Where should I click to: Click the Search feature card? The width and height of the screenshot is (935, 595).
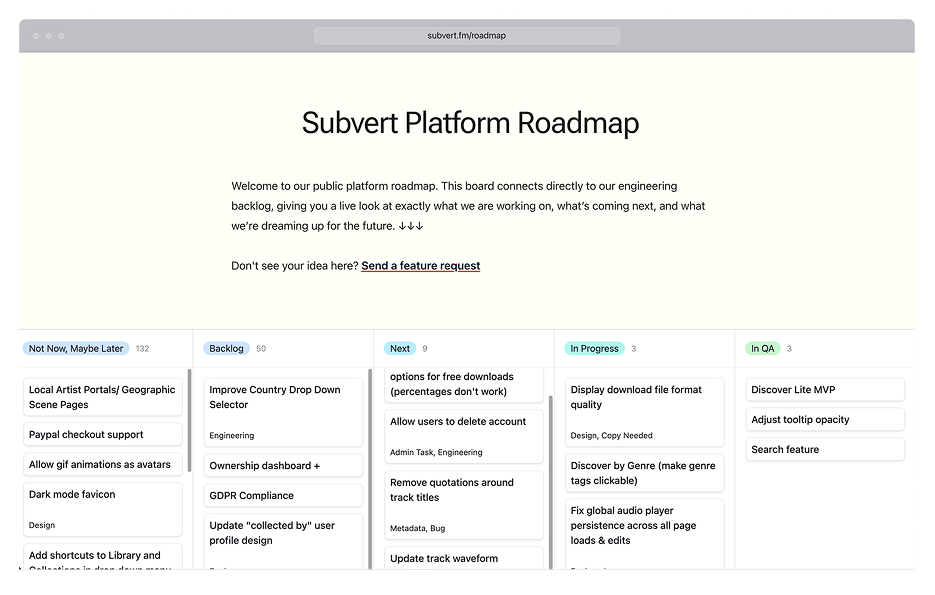coord(824,449)
